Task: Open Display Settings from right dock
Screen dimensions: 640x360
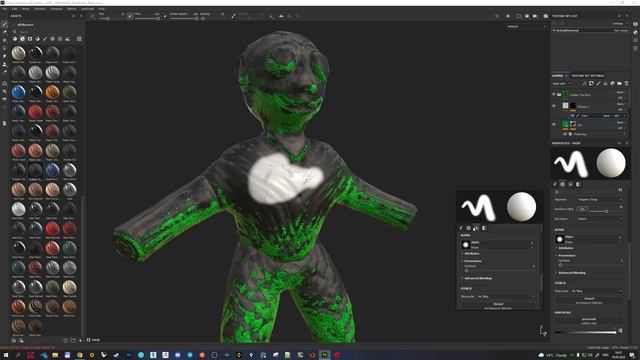Action: point(636,24)
